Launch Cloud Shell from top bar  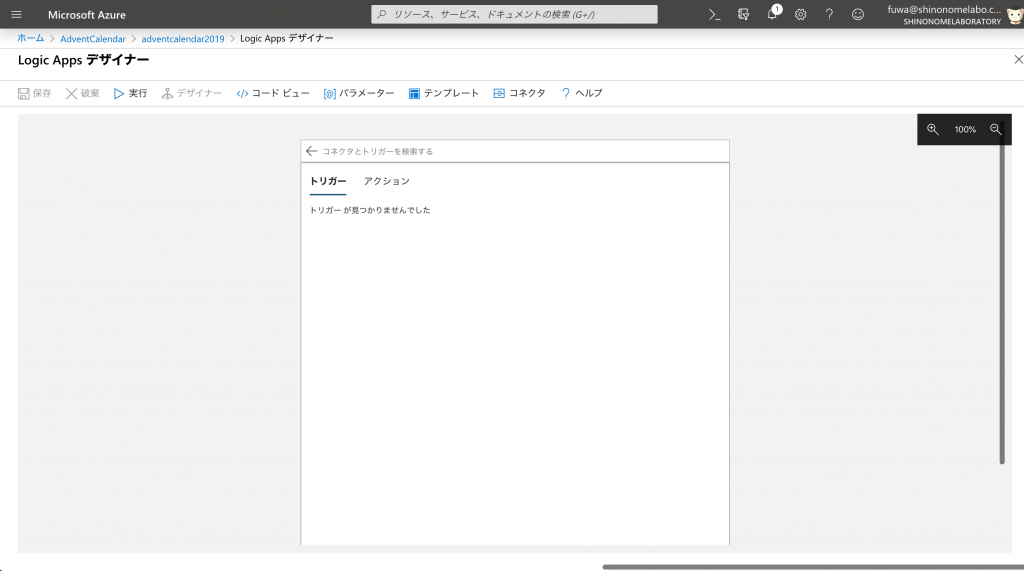tap(714, 14)
